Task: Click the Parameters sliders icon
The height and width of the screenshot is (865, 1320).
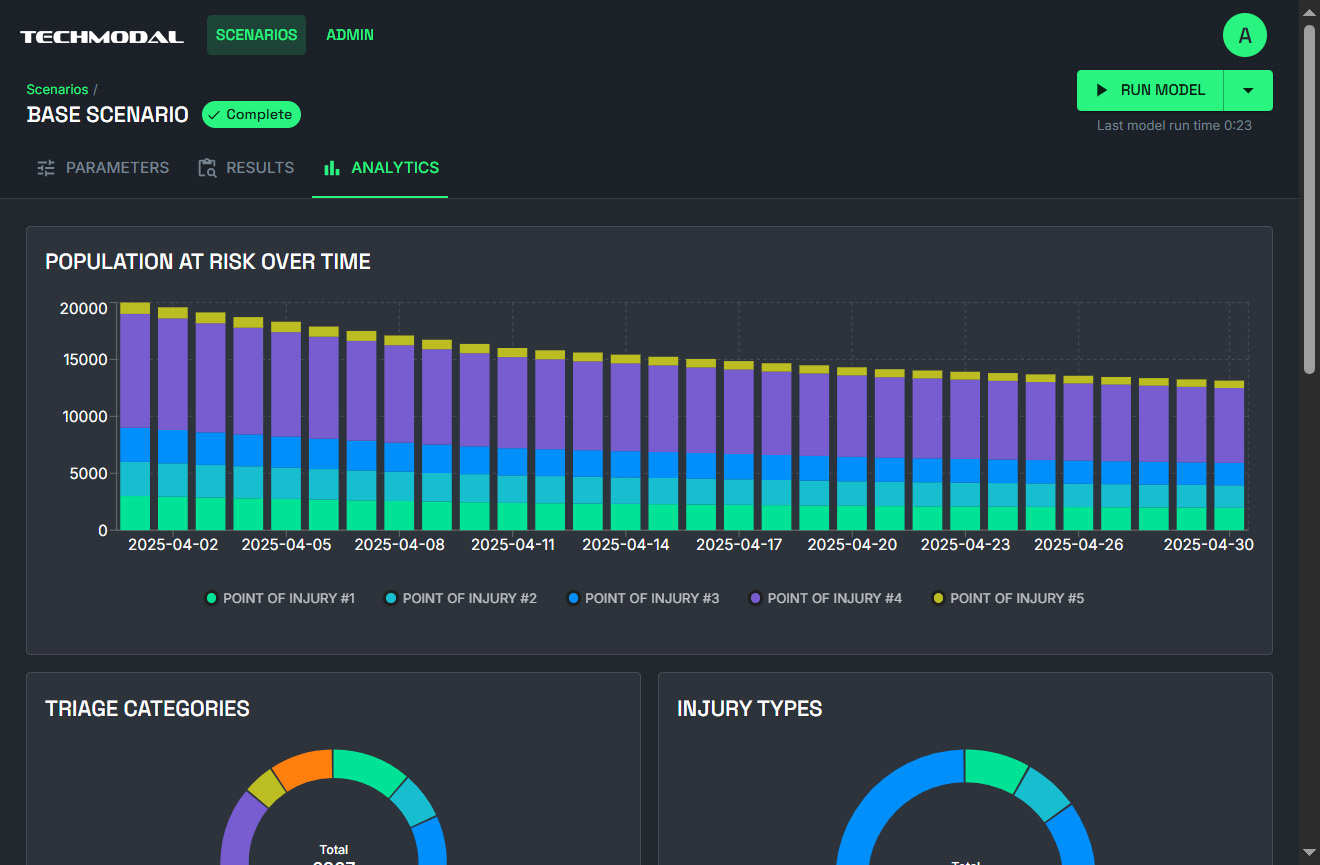Action: tap(46, 168)
